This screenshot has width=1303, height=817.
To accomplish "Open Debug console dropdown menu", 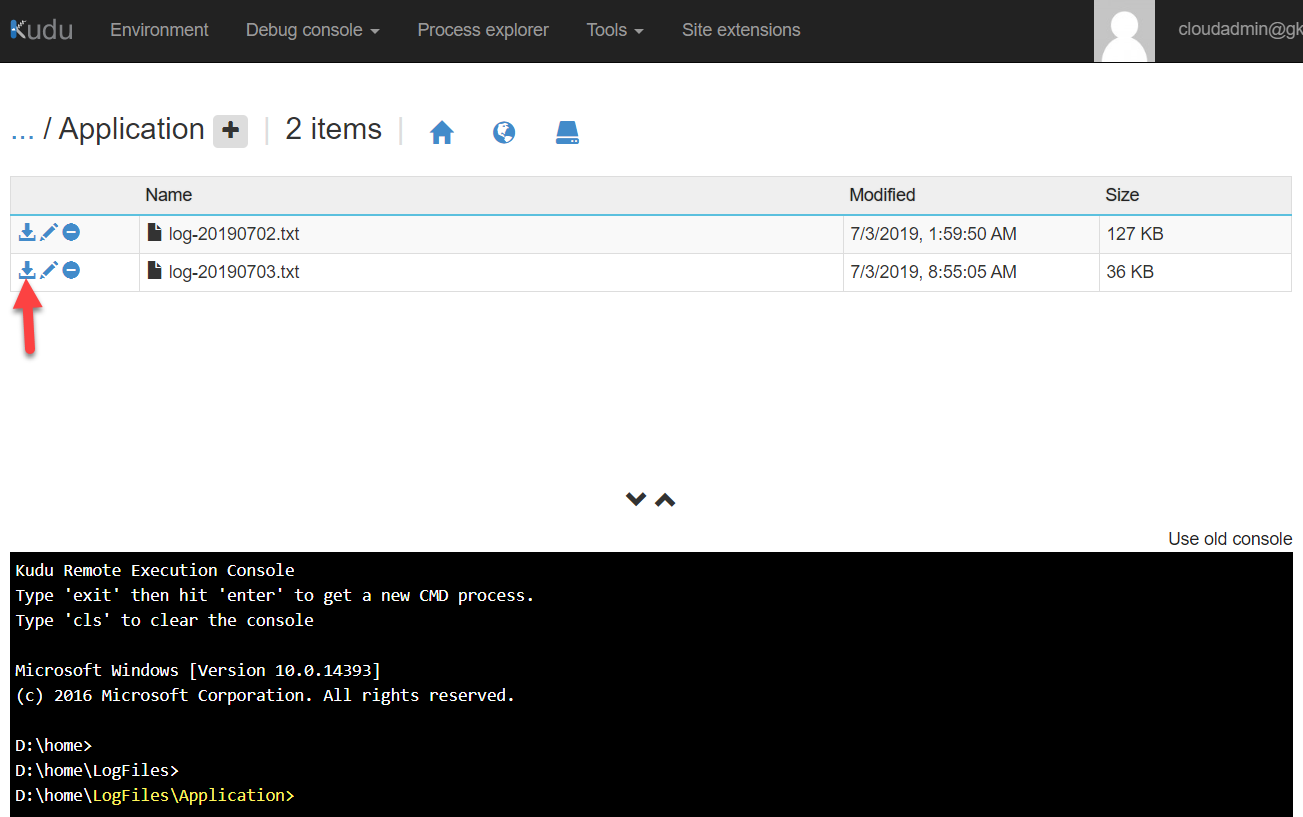I will coord(312,30).
